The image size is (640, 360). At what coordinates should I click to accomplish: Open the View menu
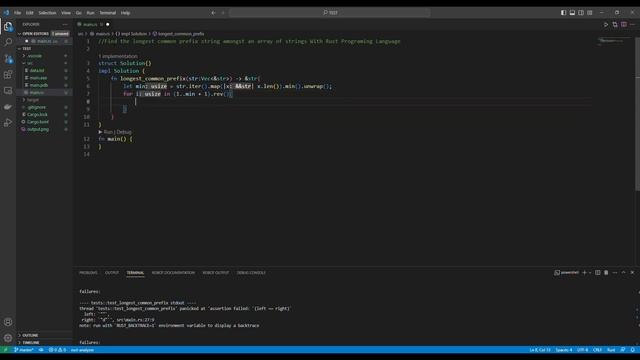(x=66, y=13)
